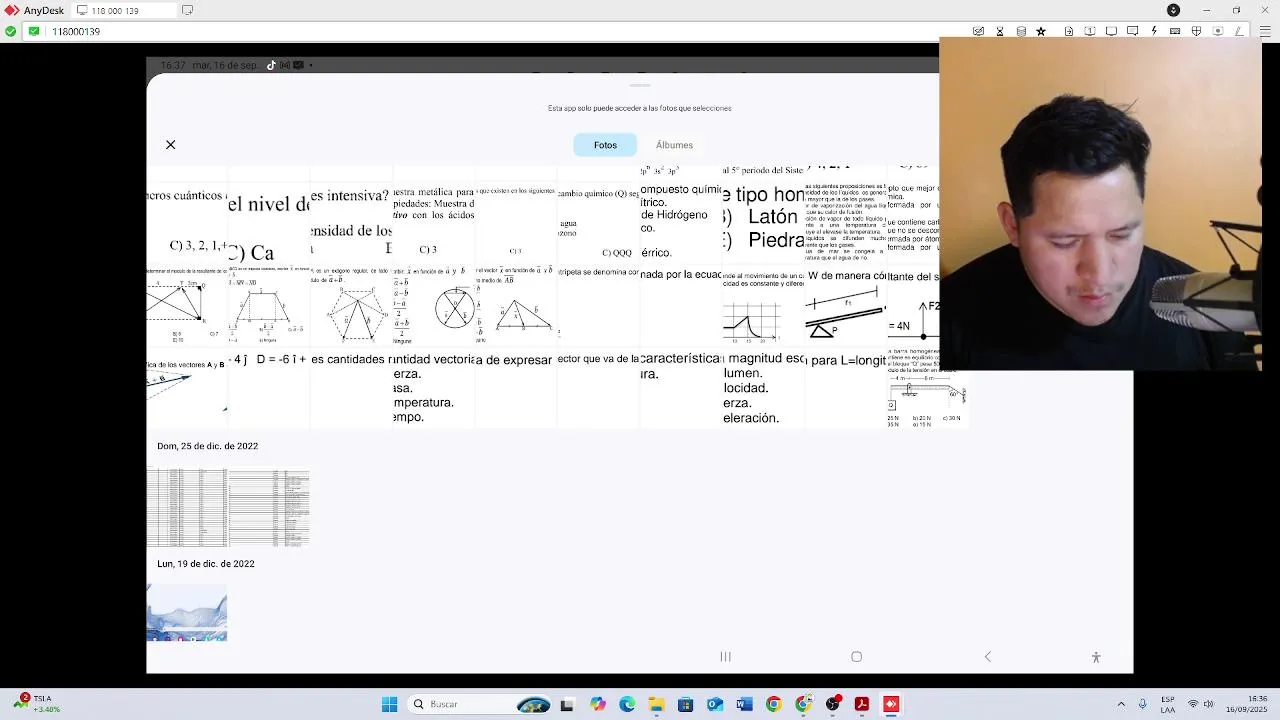
Task: Select second spreadsheet photo from 25 dic
Action: point(269,508)
